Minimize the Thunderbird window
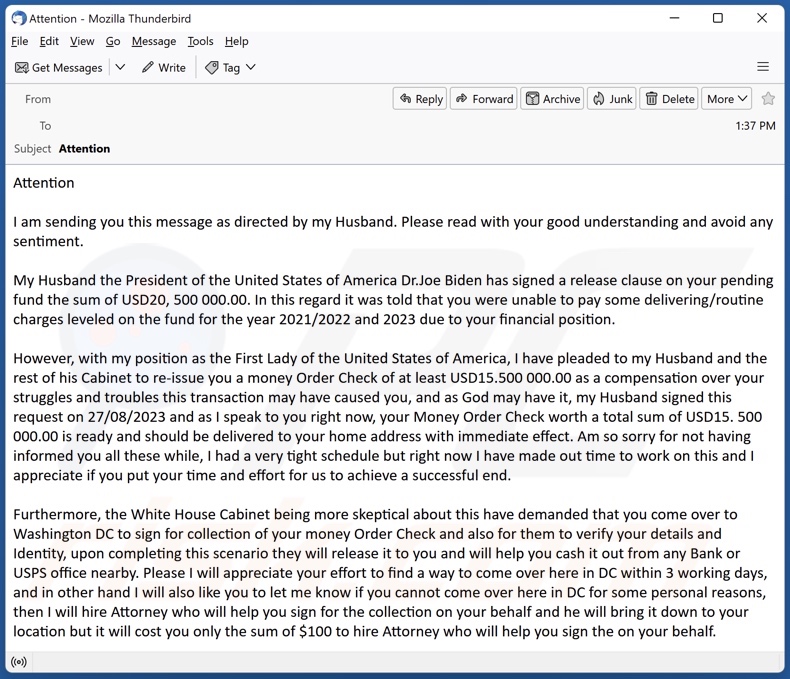Screen dimensions: 790x679 click(x=674, y=18)
